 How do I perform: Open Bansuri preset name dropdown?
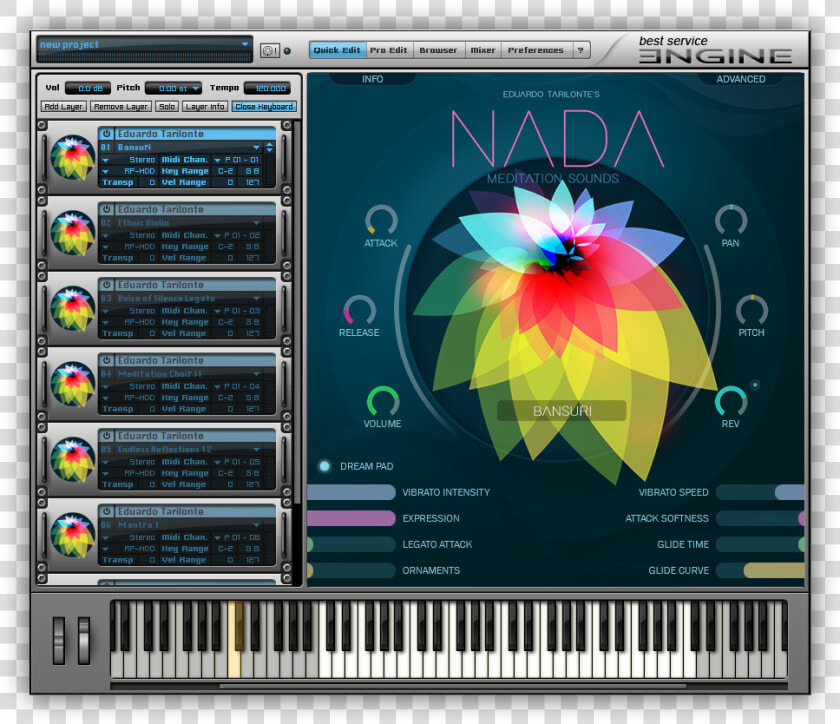[257, 147]
